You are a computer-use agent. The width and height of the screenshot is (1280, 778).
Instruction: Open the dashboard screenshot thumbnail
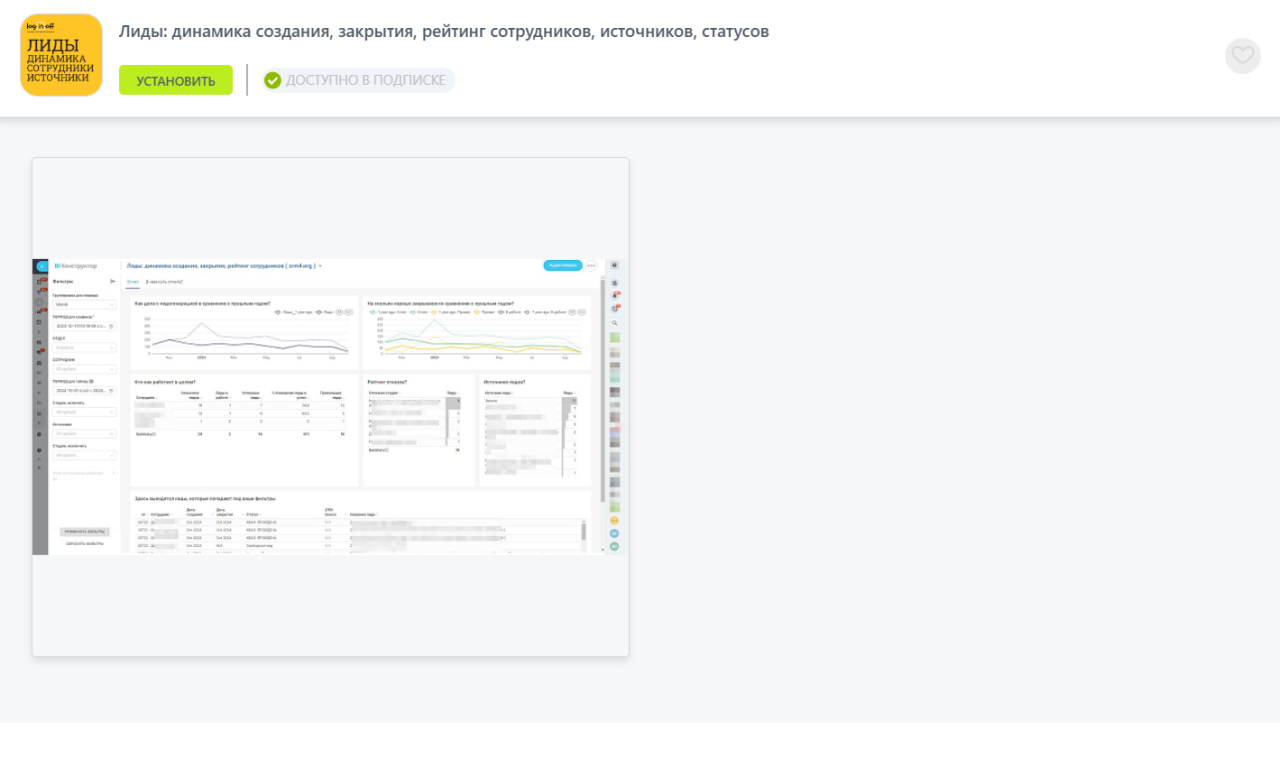[x=331, y=407]
